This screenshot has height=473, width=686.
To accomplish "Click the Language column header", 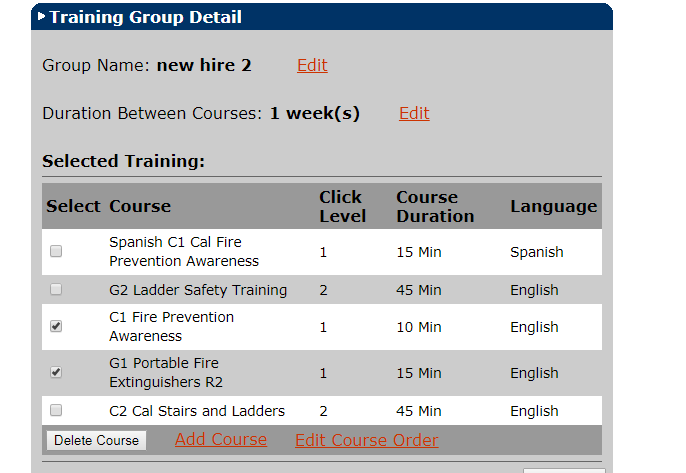I will tap(553, 206).
